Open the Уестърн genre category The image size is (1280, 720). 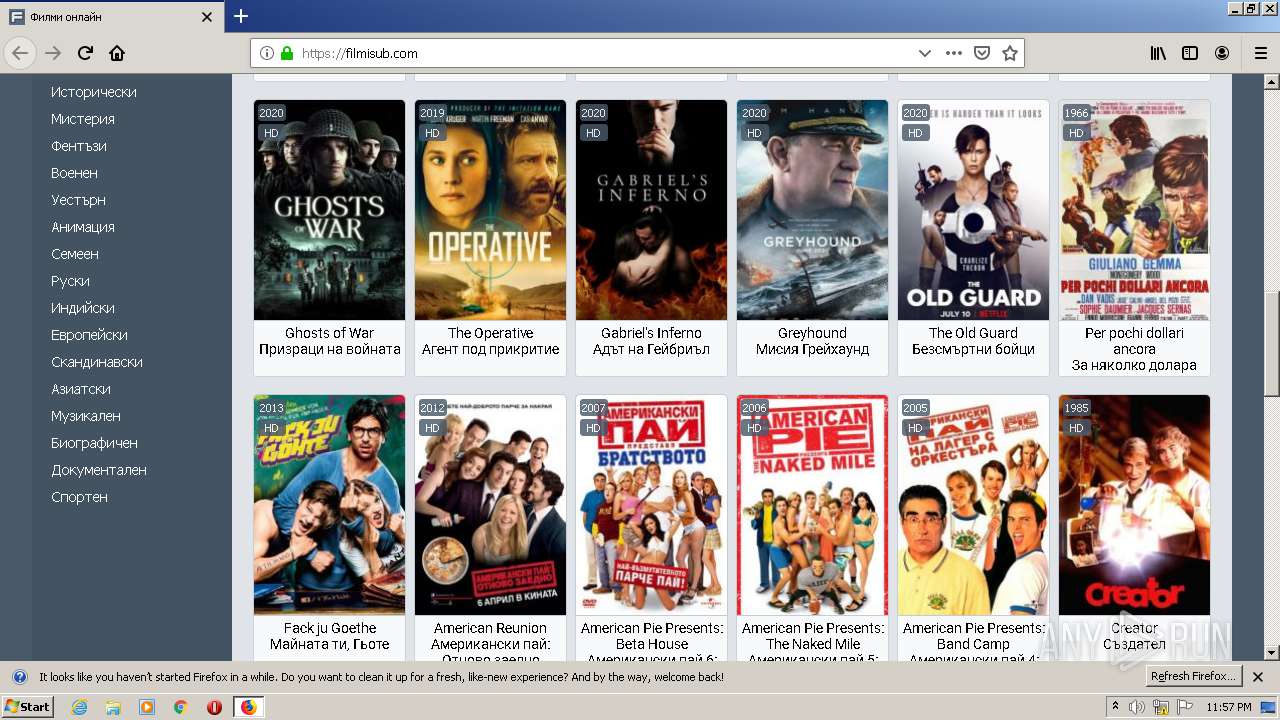pyautogui.click(x=78, y=200)
